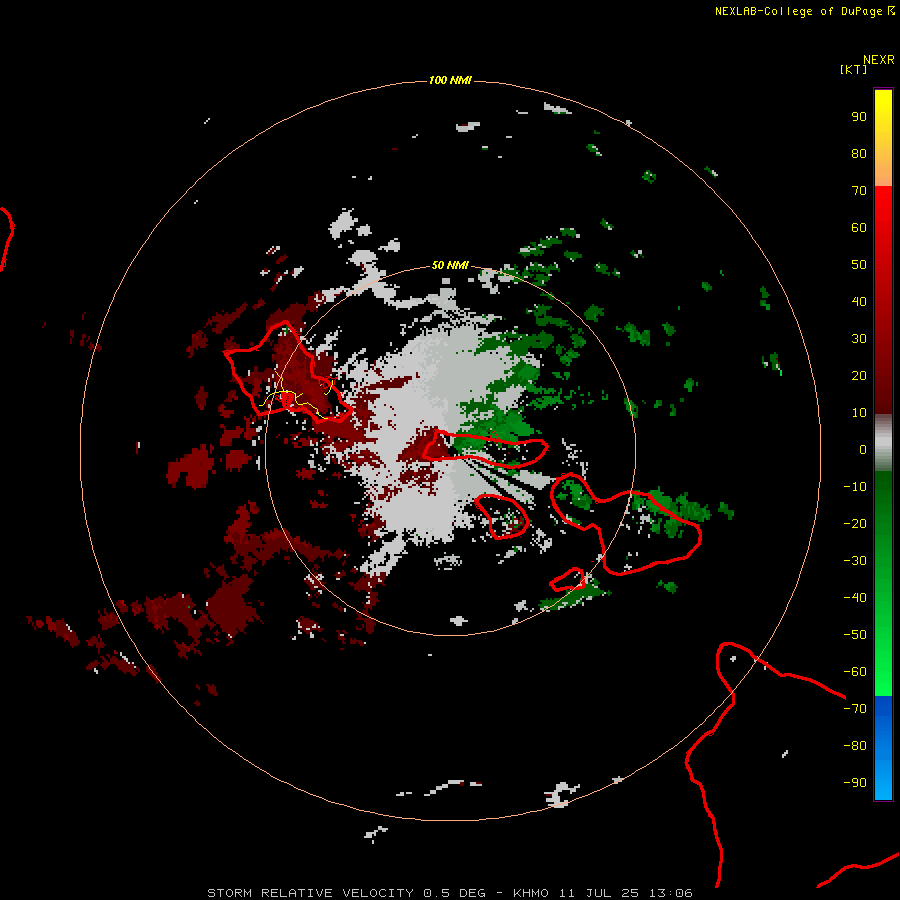This screenshot has width=900, height=900.
Task: Click the 100 NMI range ring label
Action: pyautogui.click(x=450, y=80)
